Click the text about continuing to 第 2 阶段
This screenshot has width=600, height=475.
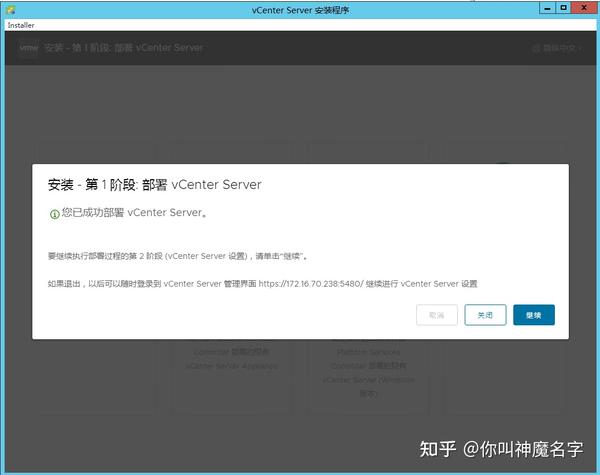tap(178, 256)
